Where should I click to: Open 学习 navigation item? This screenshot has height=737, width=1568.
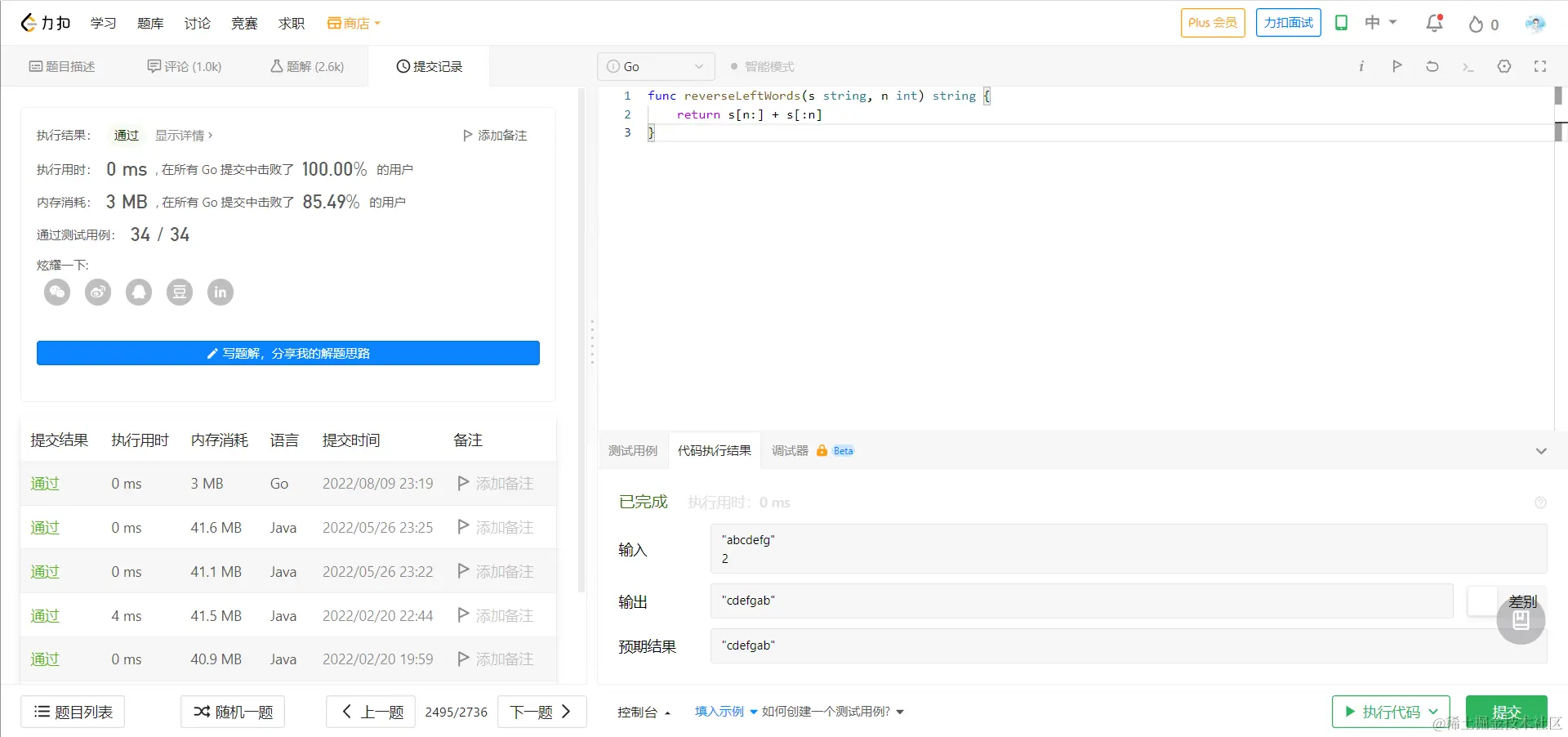click(x=103, y=23)
